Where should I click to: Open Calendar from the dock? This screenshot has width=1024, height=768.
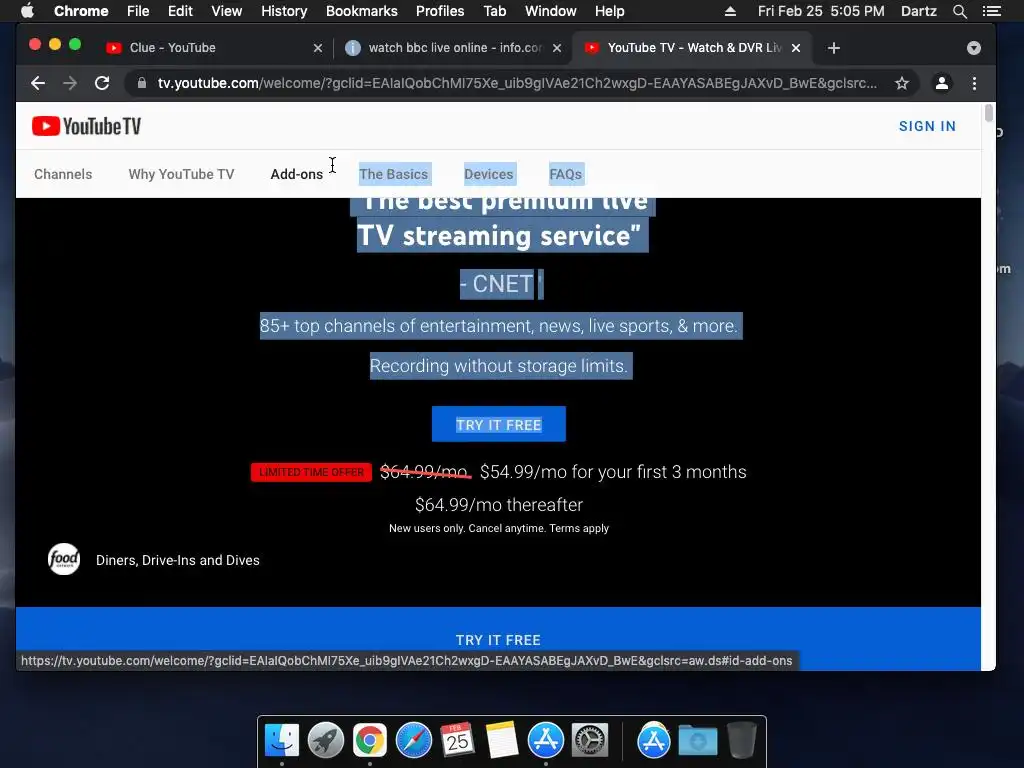click(x=457, y=741)
